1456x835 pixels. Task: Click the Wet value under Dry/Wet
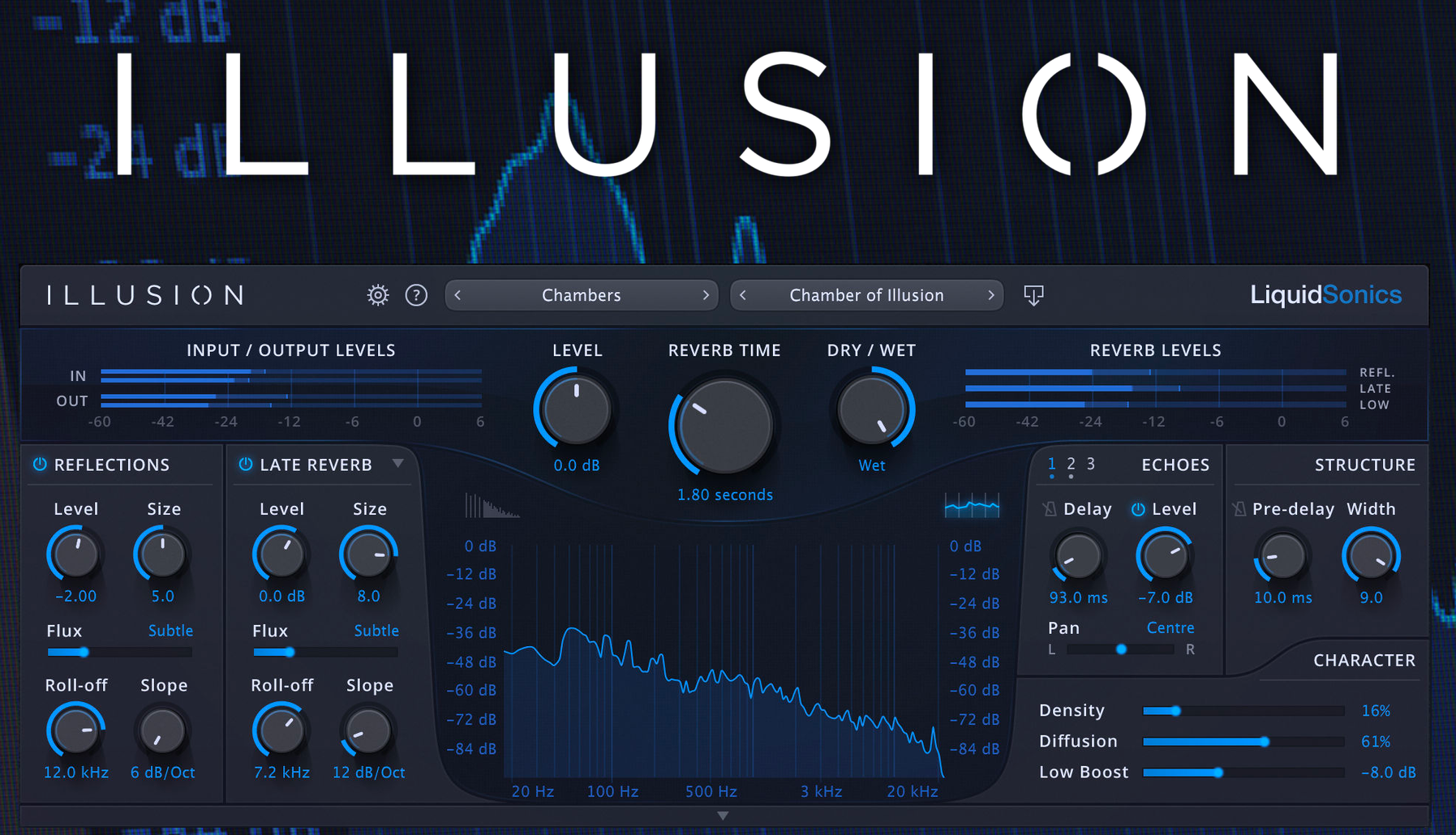point(872,465)
